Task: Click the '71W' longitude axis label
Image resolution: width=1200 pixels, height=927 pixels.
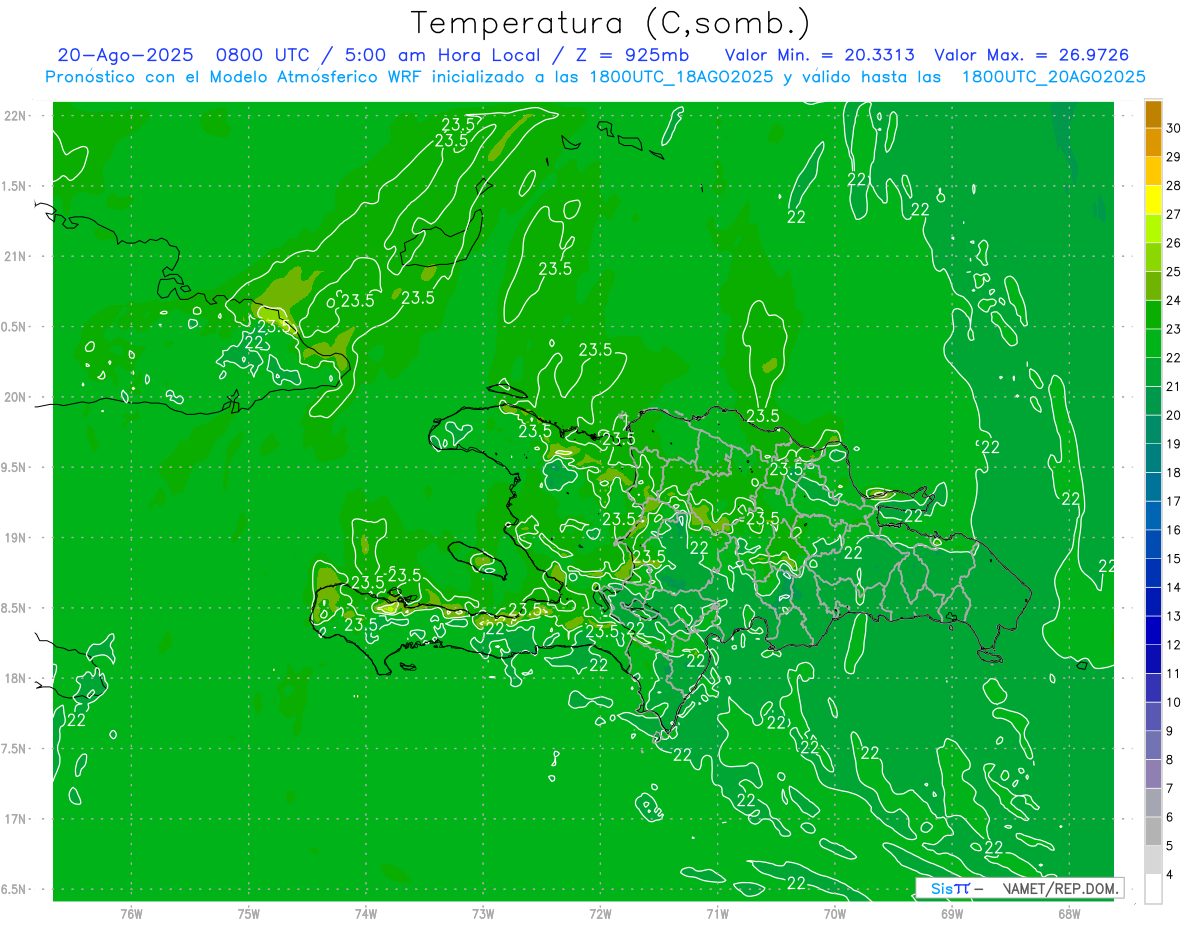Action: point(717,914)
